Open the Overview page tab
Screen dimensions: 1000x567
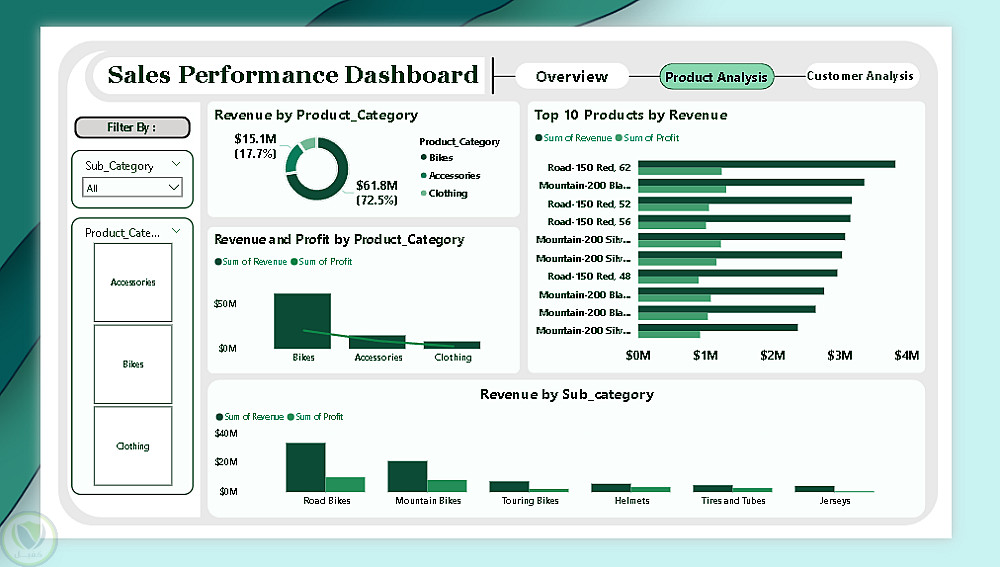pyautogui.click(x=571, y=77)
